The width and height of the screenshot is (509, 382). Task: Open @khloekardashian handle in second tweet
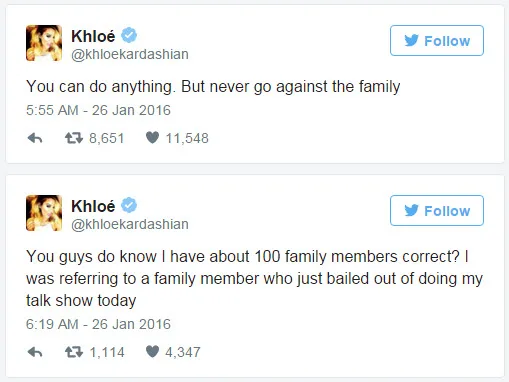130,224
